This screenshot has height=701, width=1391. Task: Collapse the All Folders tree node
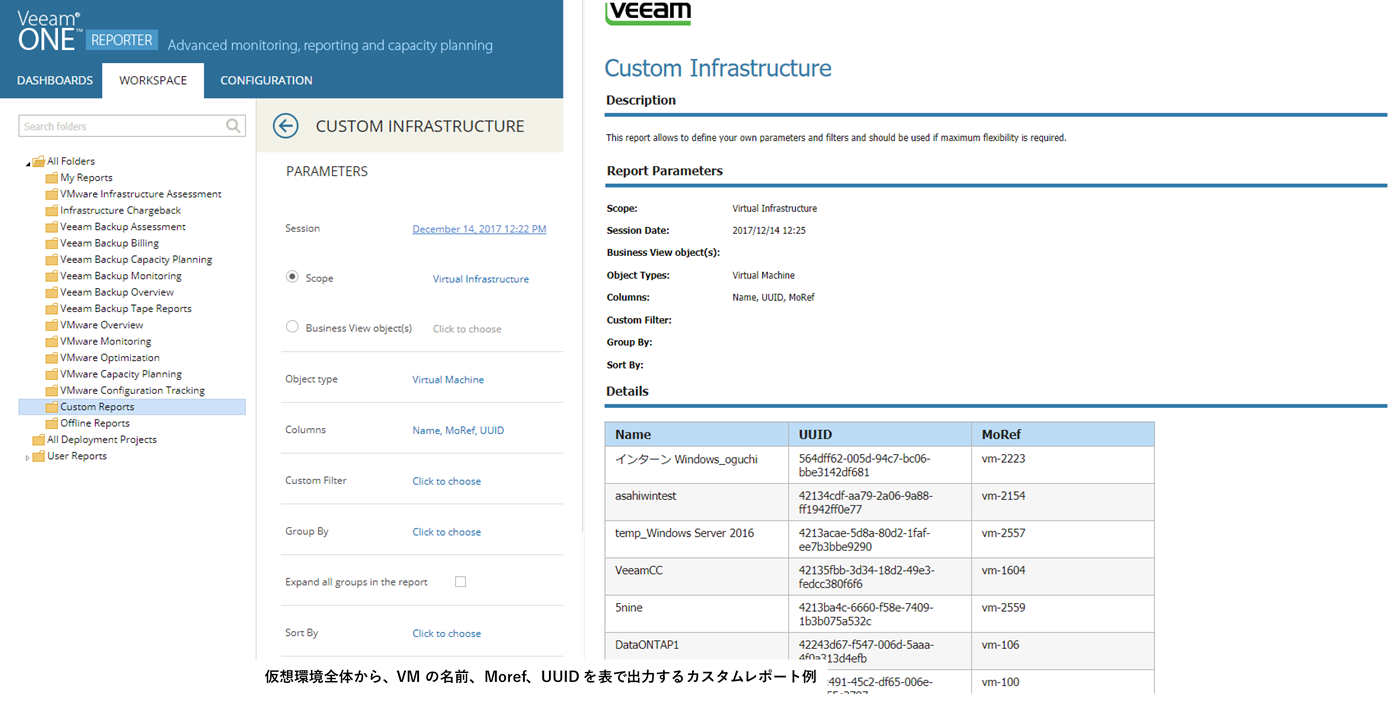click(28, 162)
